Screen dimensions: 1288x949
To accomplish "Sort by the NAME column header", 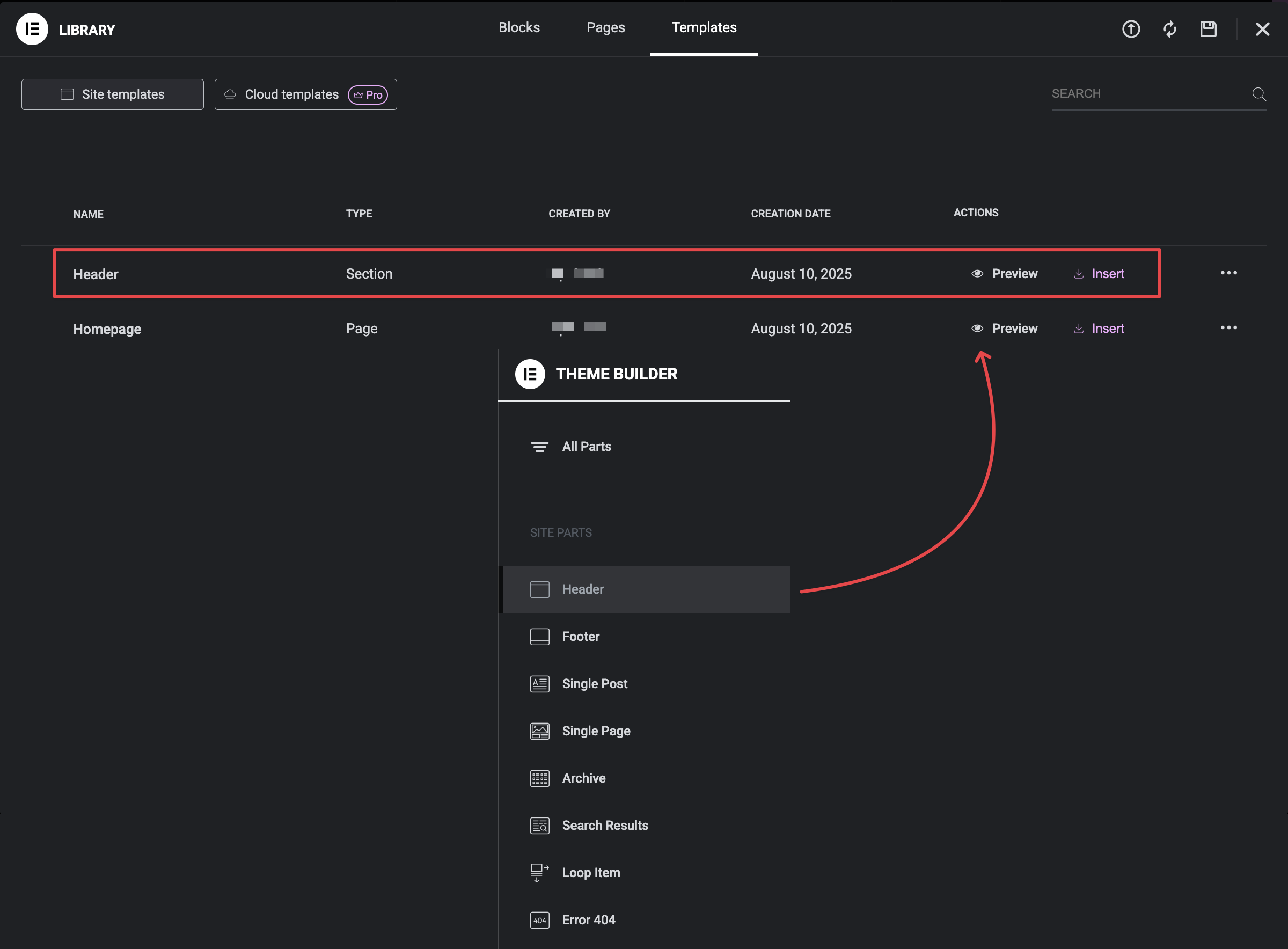I will 88,214.
